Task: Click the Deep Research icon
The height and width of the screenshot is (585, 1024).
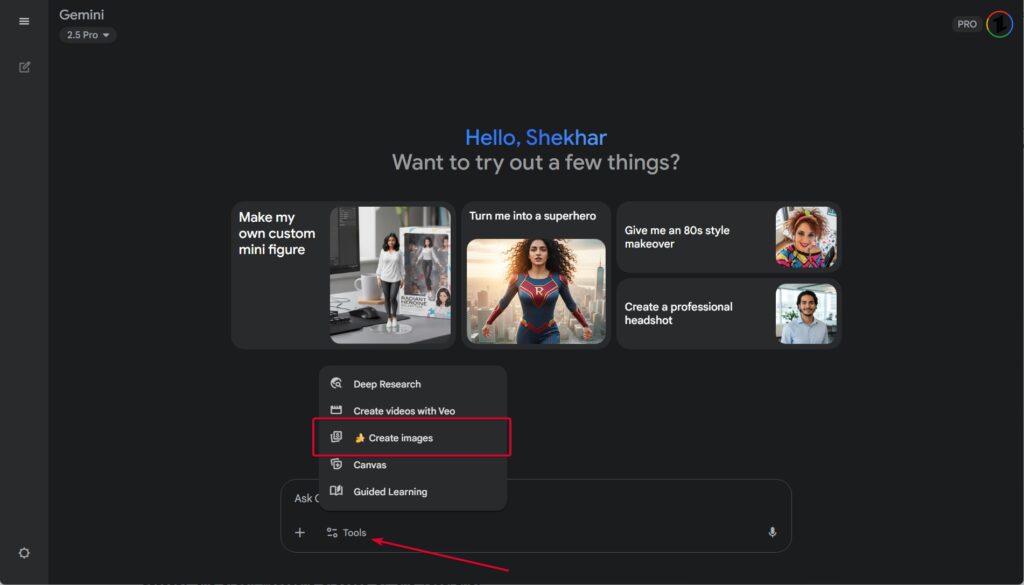Action: pos(336,384)
